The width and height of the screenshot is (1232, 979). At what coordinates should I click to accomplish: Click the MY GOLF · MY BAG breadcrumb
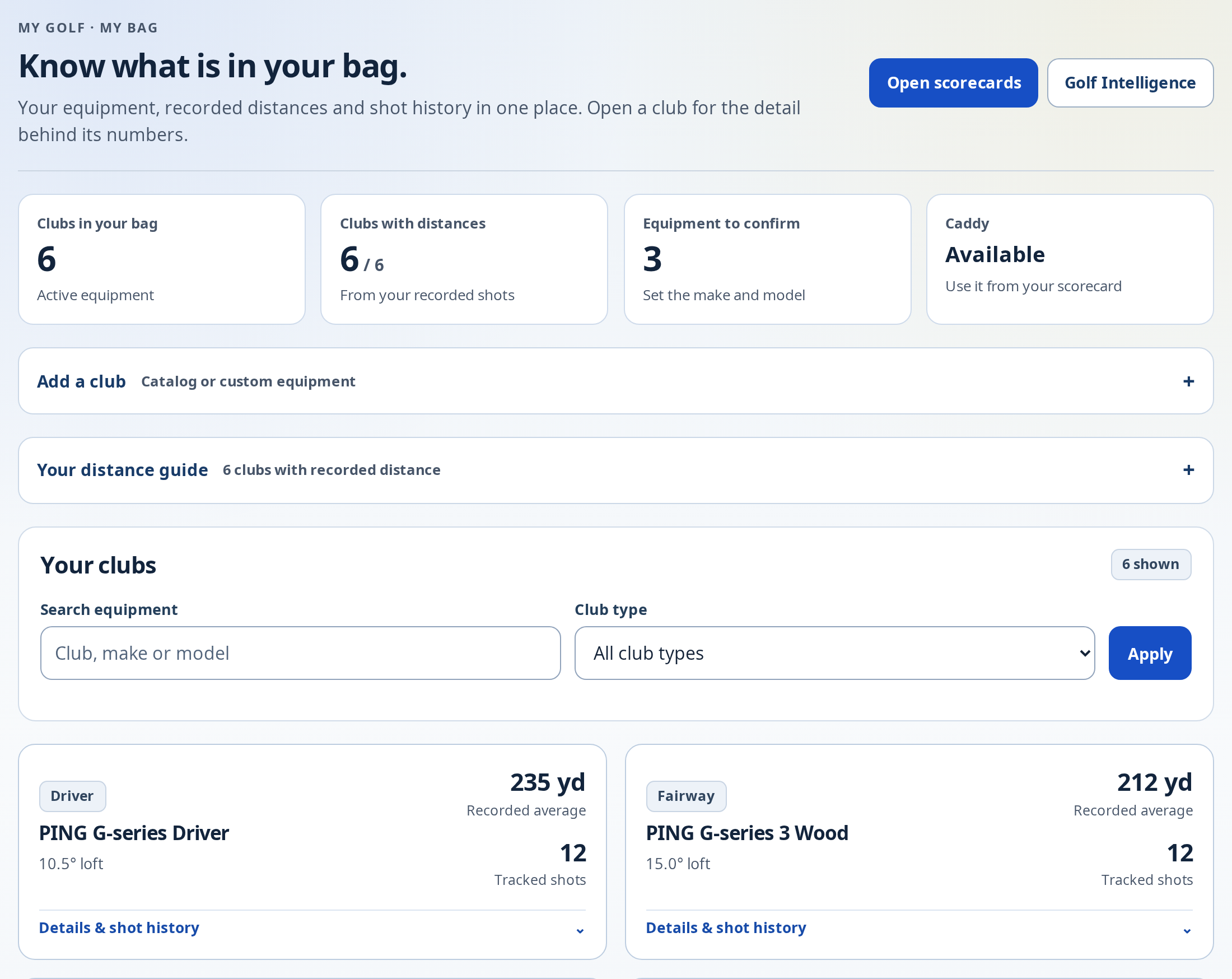(x=88, y=28)
